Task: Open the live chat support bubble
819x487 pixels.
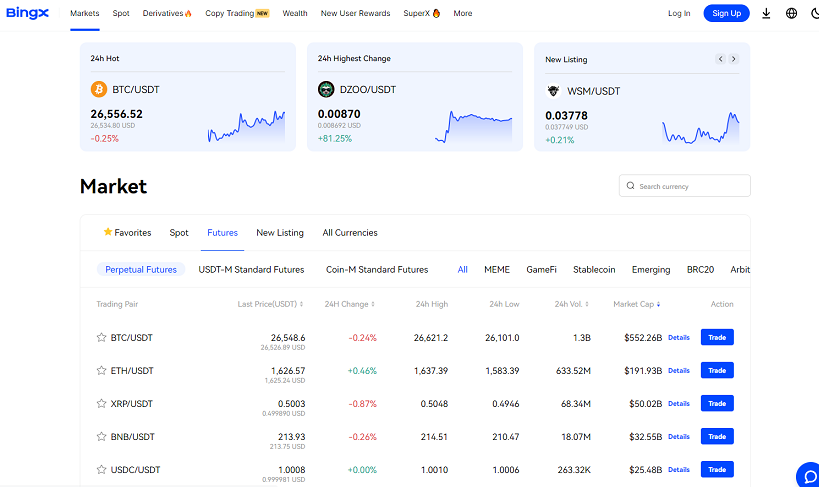Action: [809, 476]
